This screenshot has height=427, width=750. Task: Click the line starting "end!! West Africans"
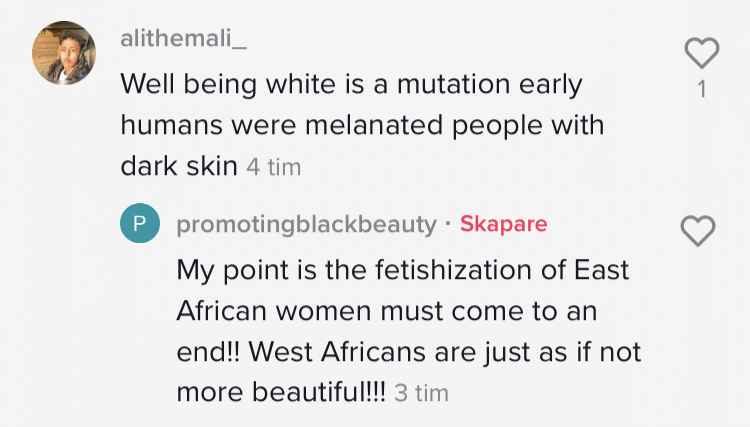point(409,352)
